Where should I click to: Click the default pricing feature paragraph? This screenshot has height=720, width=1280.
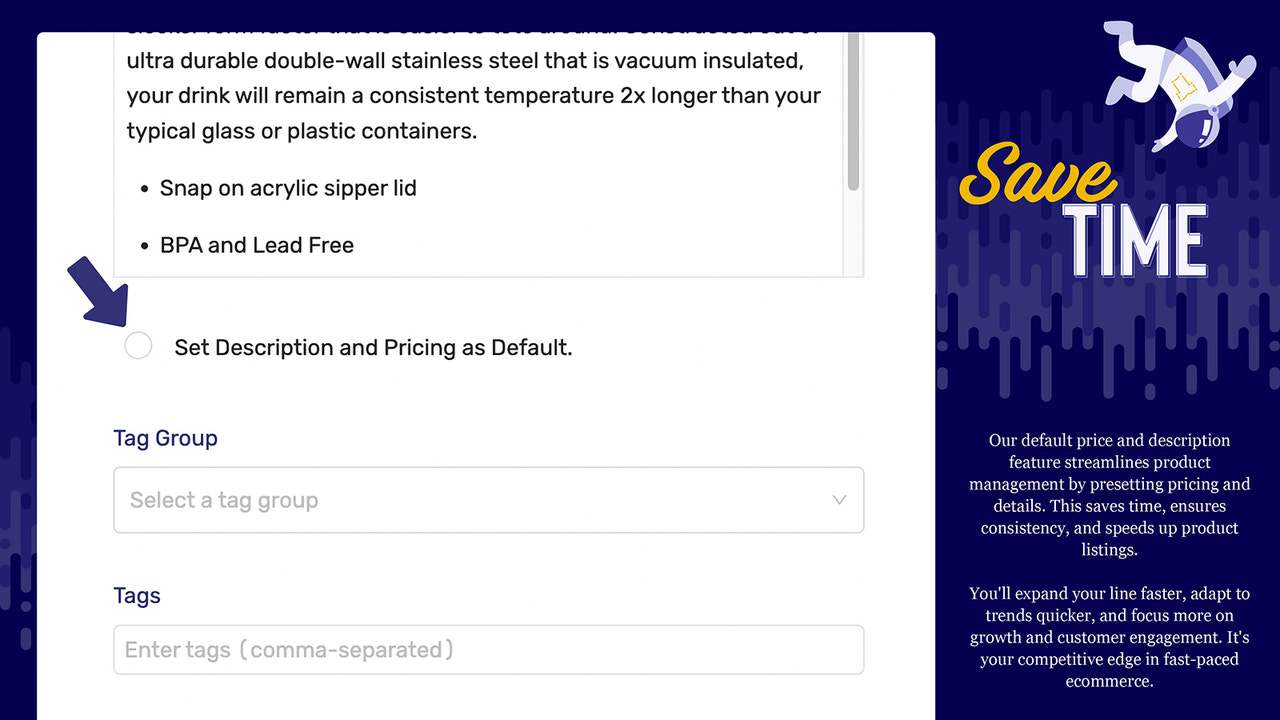[1109, 495]
